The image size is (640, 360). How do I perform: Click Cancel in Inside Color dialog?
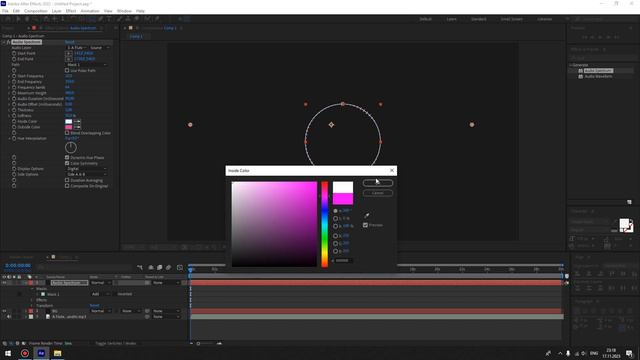click(378, 193)
